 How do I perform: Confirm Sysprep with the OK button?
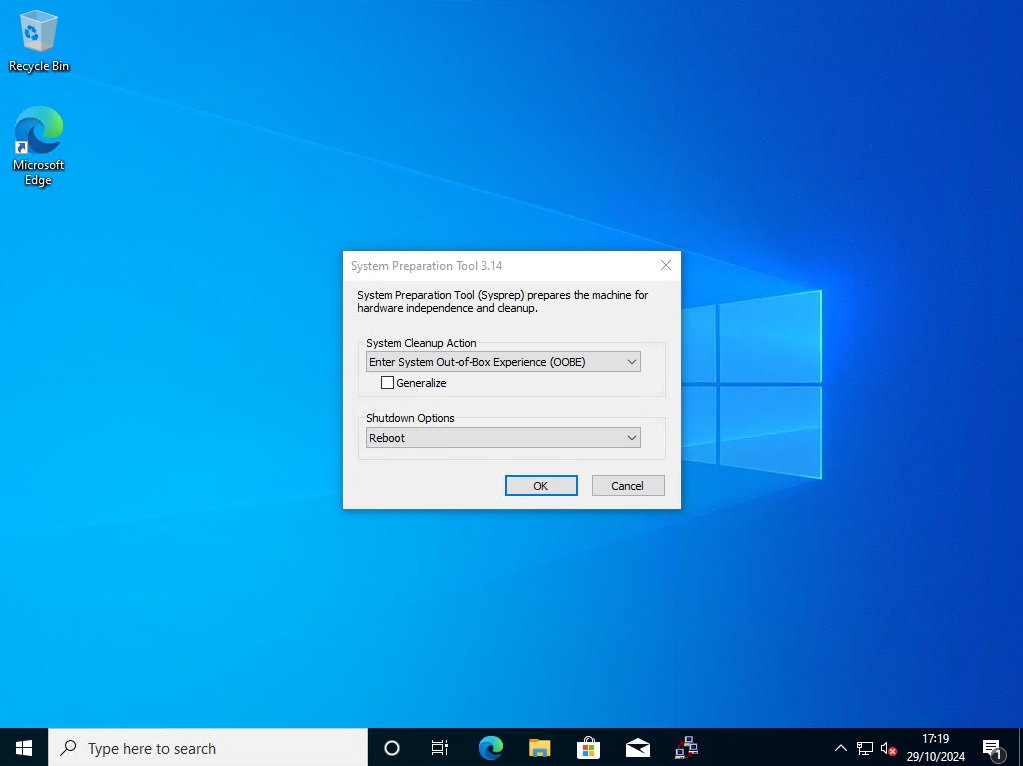click(540, 485)
